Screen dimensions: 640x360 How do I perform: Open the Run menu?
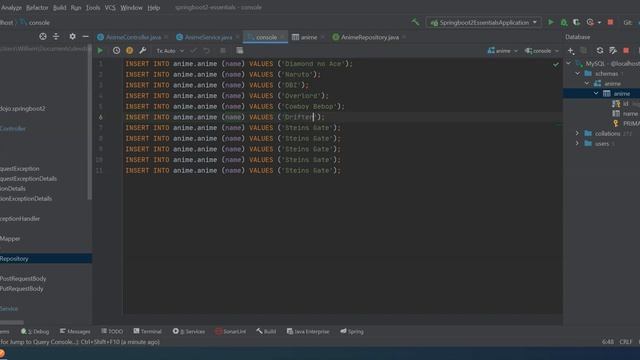coord(76,7)
